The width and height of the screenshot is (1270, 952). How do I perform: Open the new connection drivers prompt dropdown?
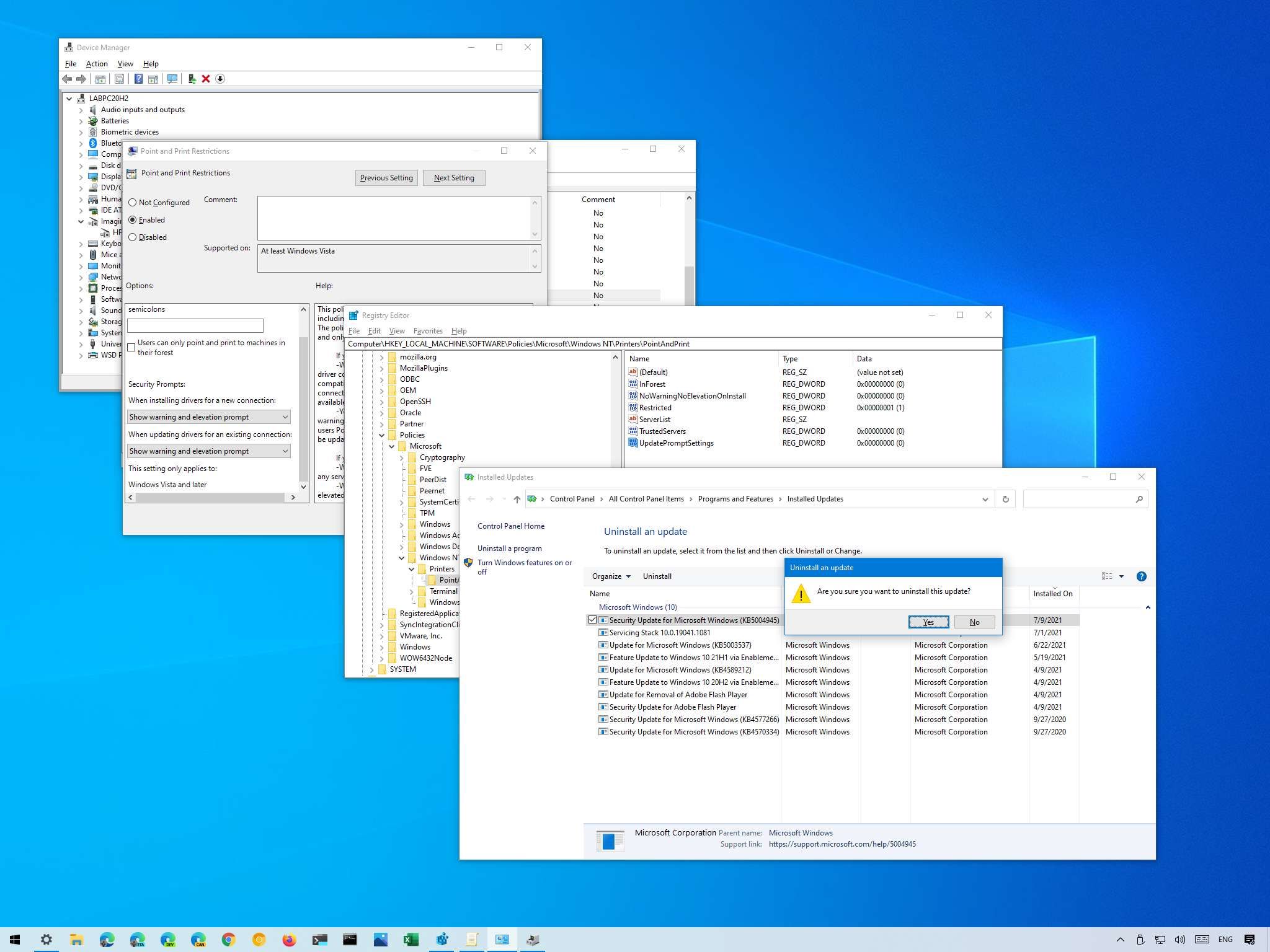tap(209, 417)
